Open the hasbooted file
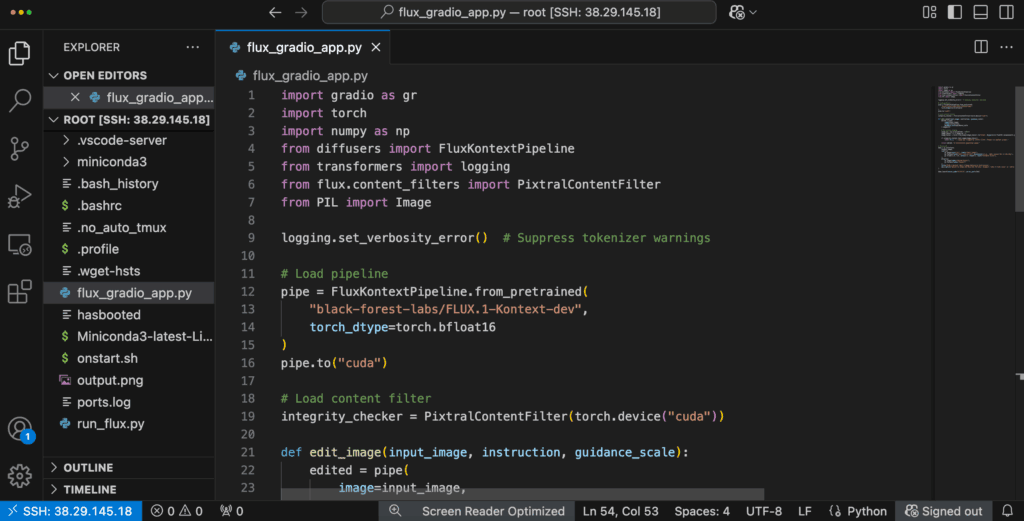1024x521 pixels. (129, 315)
